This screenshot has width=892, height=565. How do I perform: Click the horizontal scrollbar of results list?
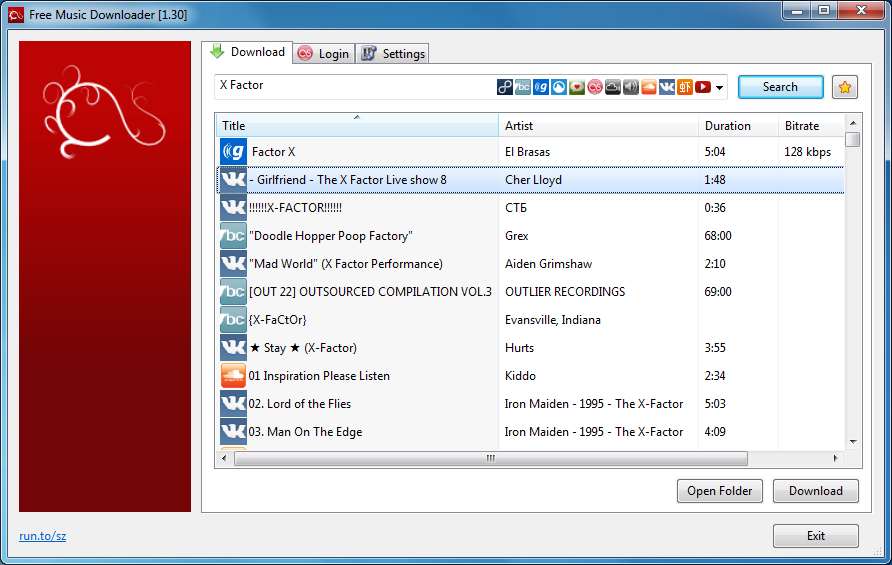coord(490,458)
